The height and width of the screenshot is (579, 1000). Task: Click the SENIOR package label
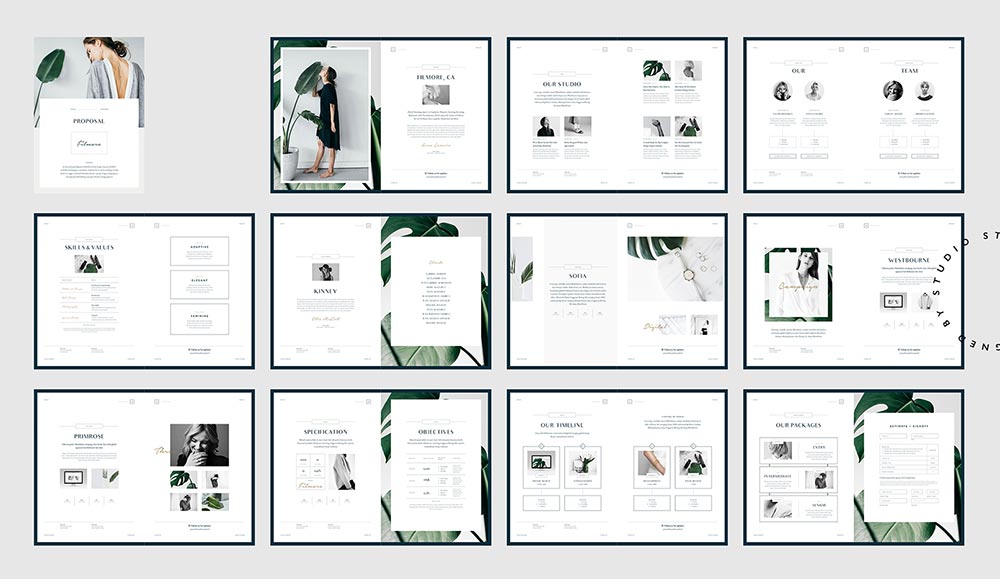pyautogui.click(x=819, y=505)
